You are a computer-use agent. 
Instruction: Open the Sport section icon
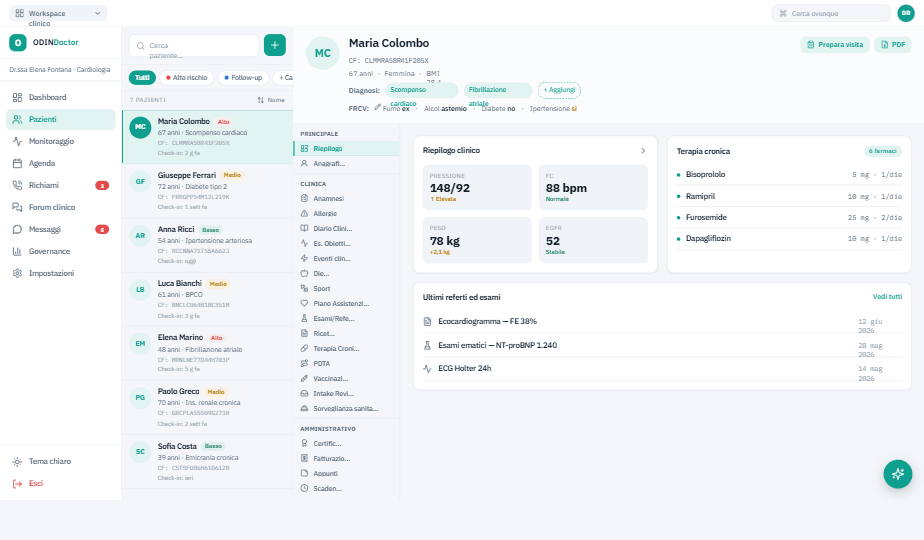304,288
